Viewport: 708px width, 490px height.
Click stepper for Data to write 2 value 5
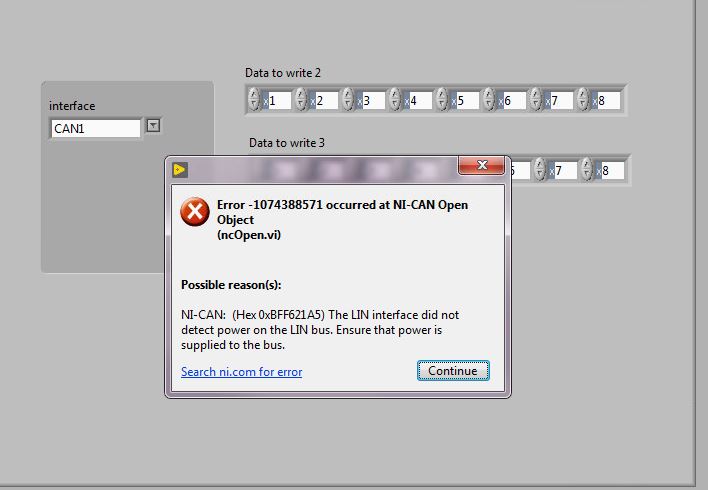(442, 99)
